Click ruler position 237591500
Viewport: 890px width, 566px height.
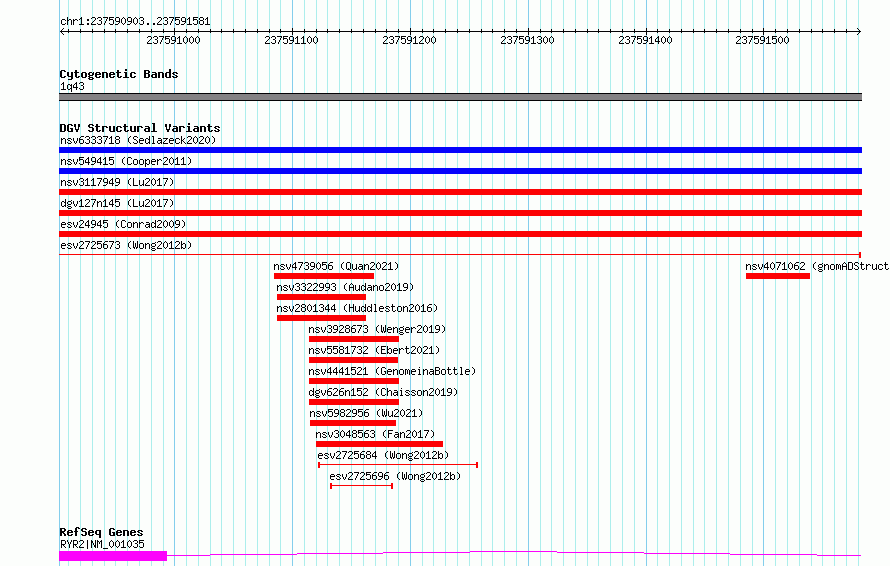coord(762,40)
